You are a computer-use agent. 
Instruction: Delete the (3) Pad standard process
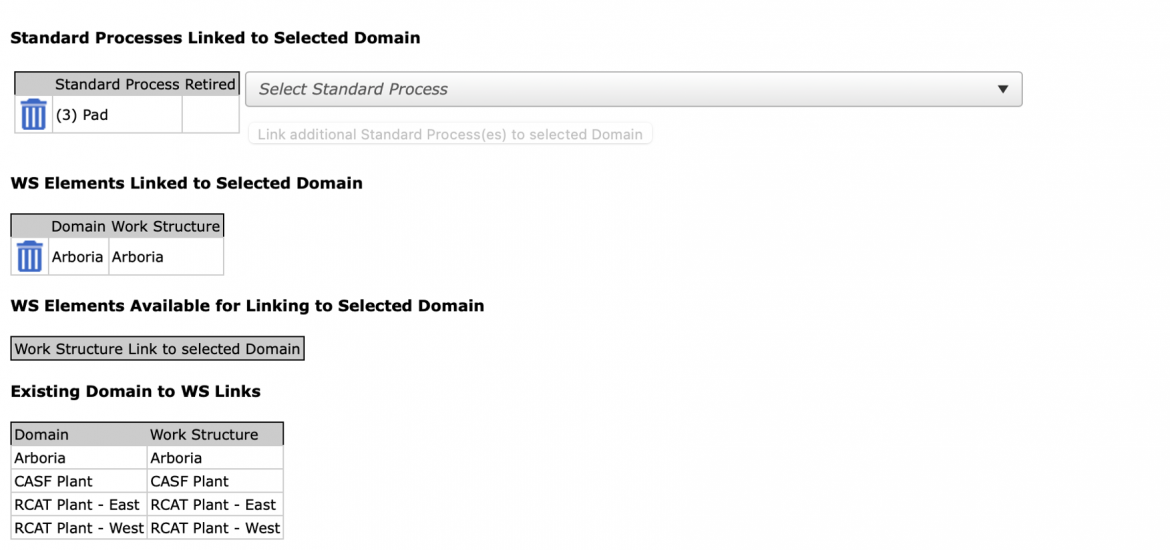(x=34, y=115)
